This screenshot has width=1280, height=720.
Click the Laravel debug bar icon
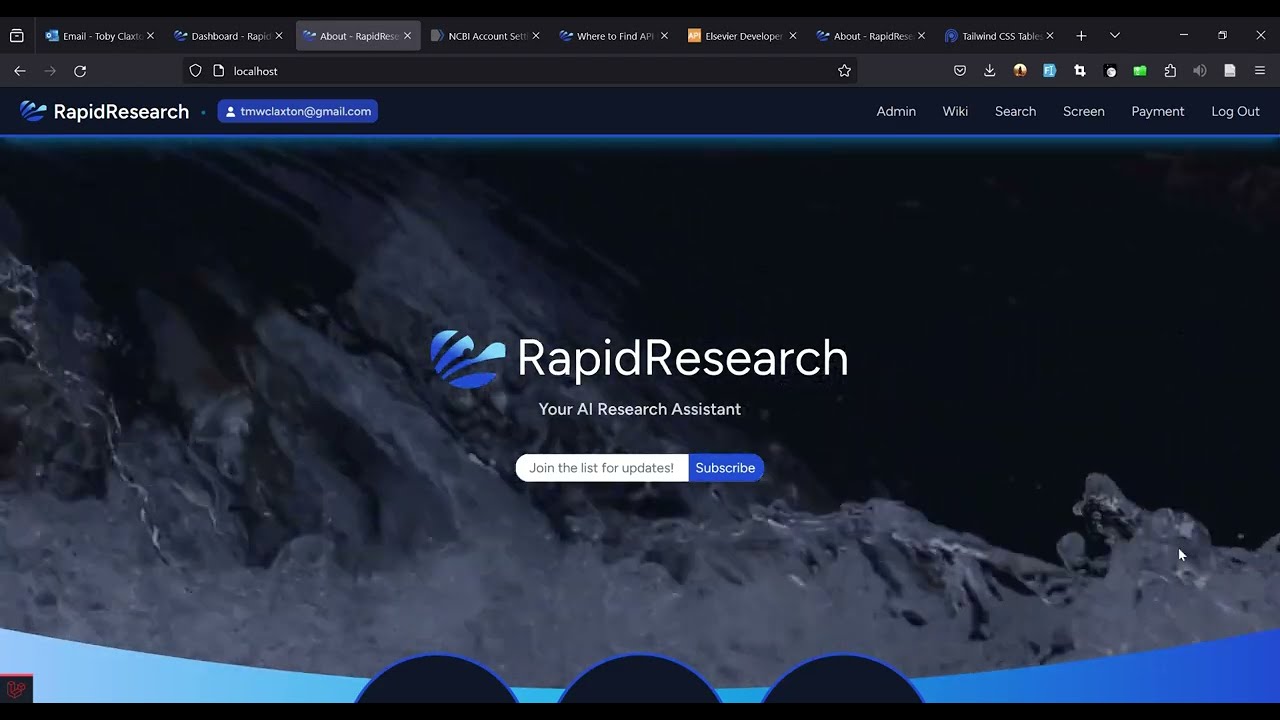[16, 689]
